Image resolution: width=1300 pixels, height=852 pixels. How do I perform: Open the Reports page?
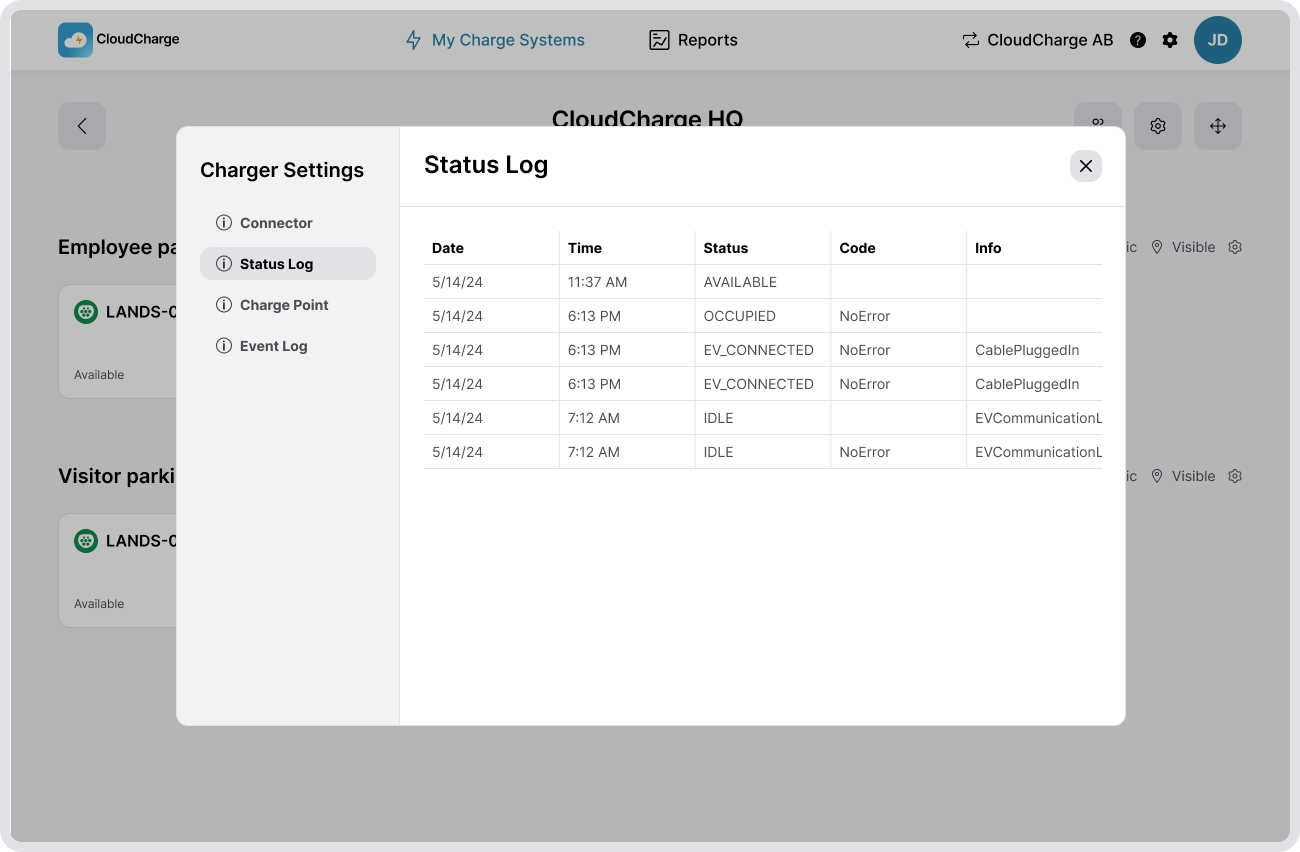coord(693,40)
